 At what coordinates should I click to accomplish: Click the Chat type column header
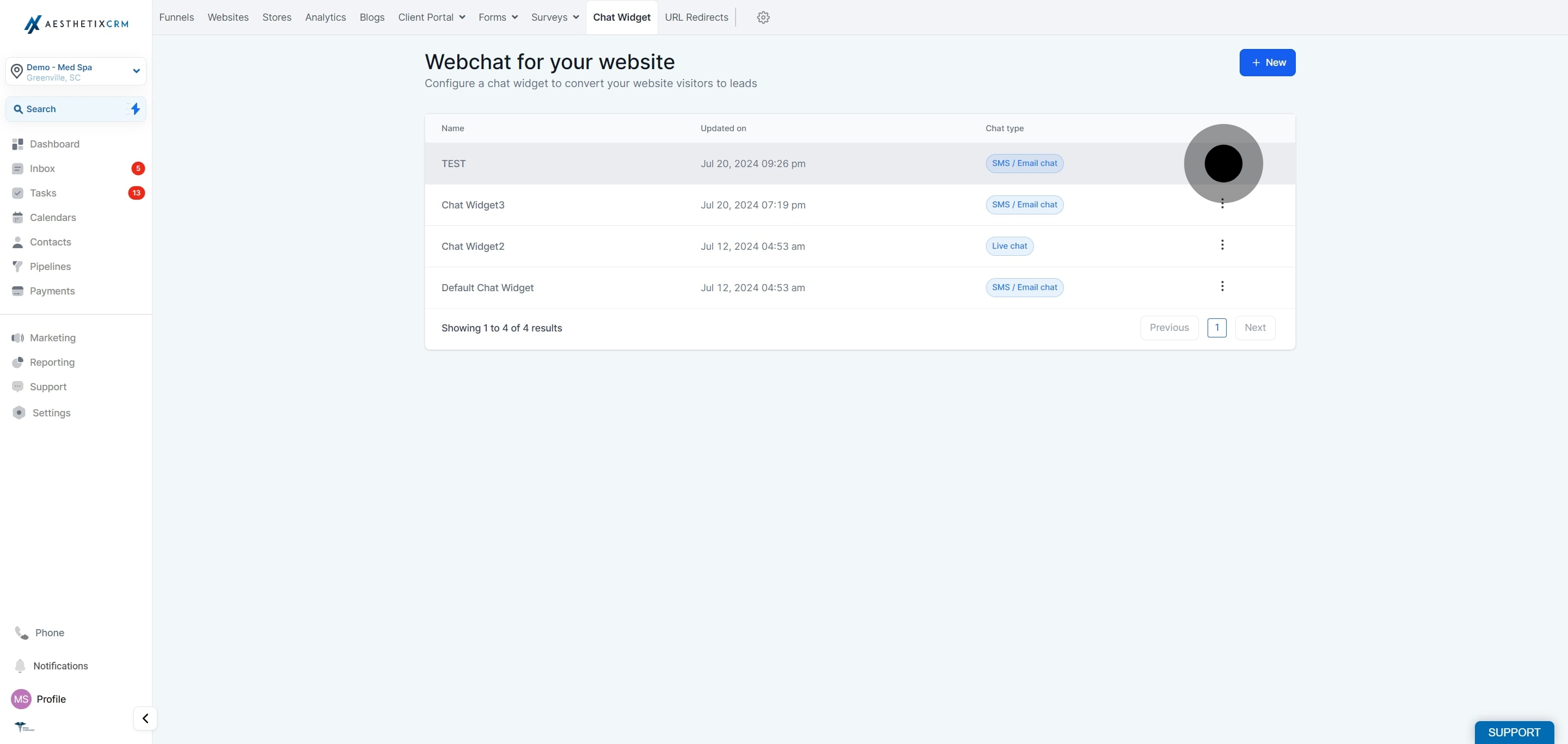1004,128
